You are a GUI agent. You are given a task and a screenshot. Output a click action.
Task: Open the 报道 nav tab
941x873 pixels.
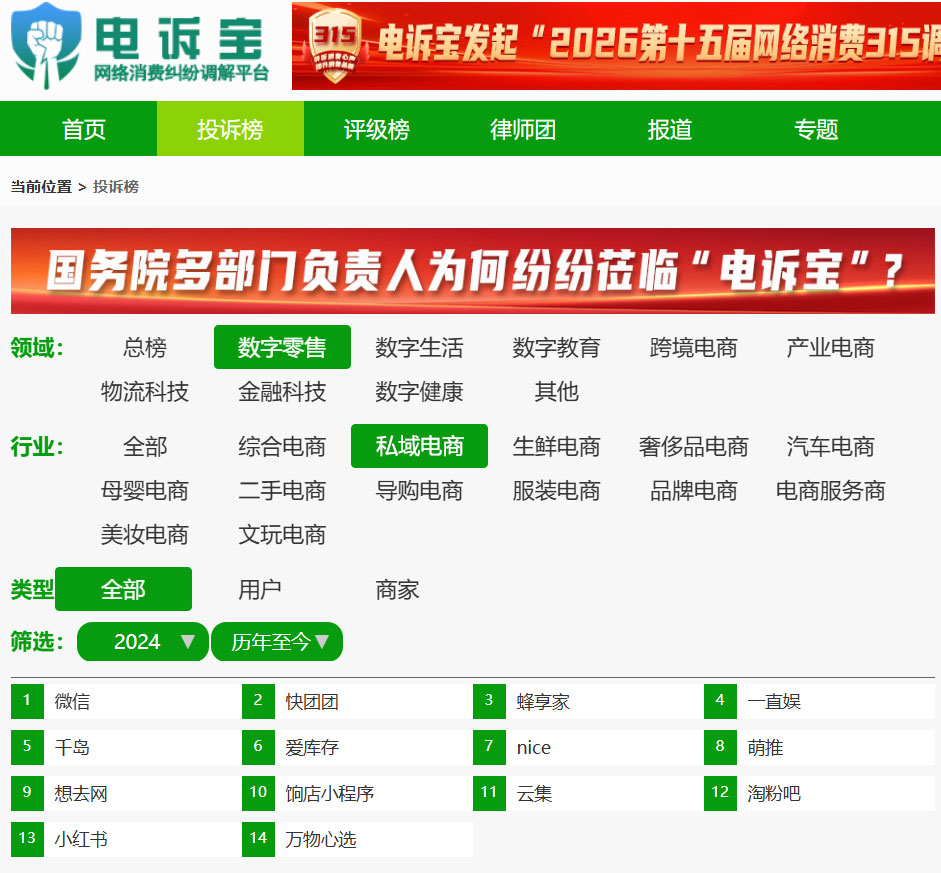[x=670, y=129]
